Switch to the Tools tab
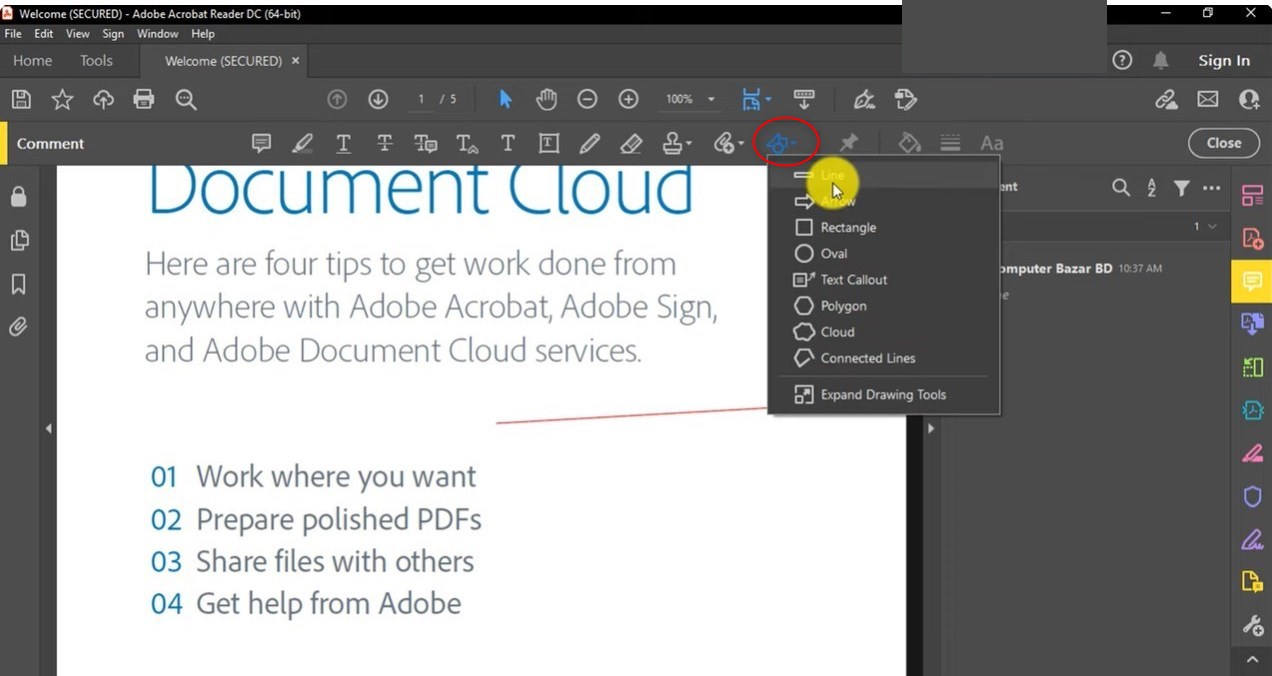This screenshot has height=676, width=1272. click(x=95, y=60)
